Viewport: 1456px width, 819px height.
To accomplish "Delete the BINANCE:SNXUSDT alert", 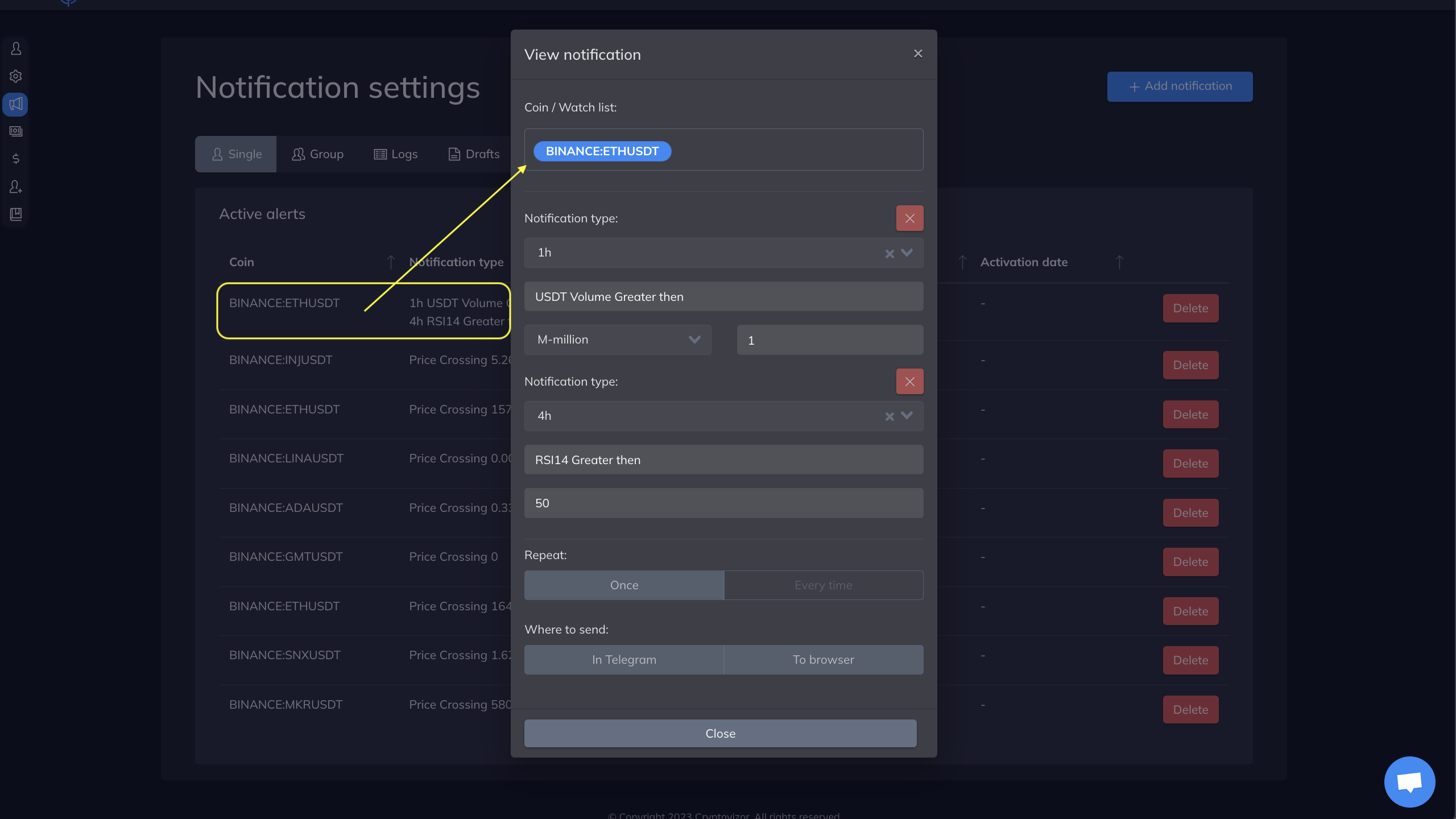I will coord(1190,660).
